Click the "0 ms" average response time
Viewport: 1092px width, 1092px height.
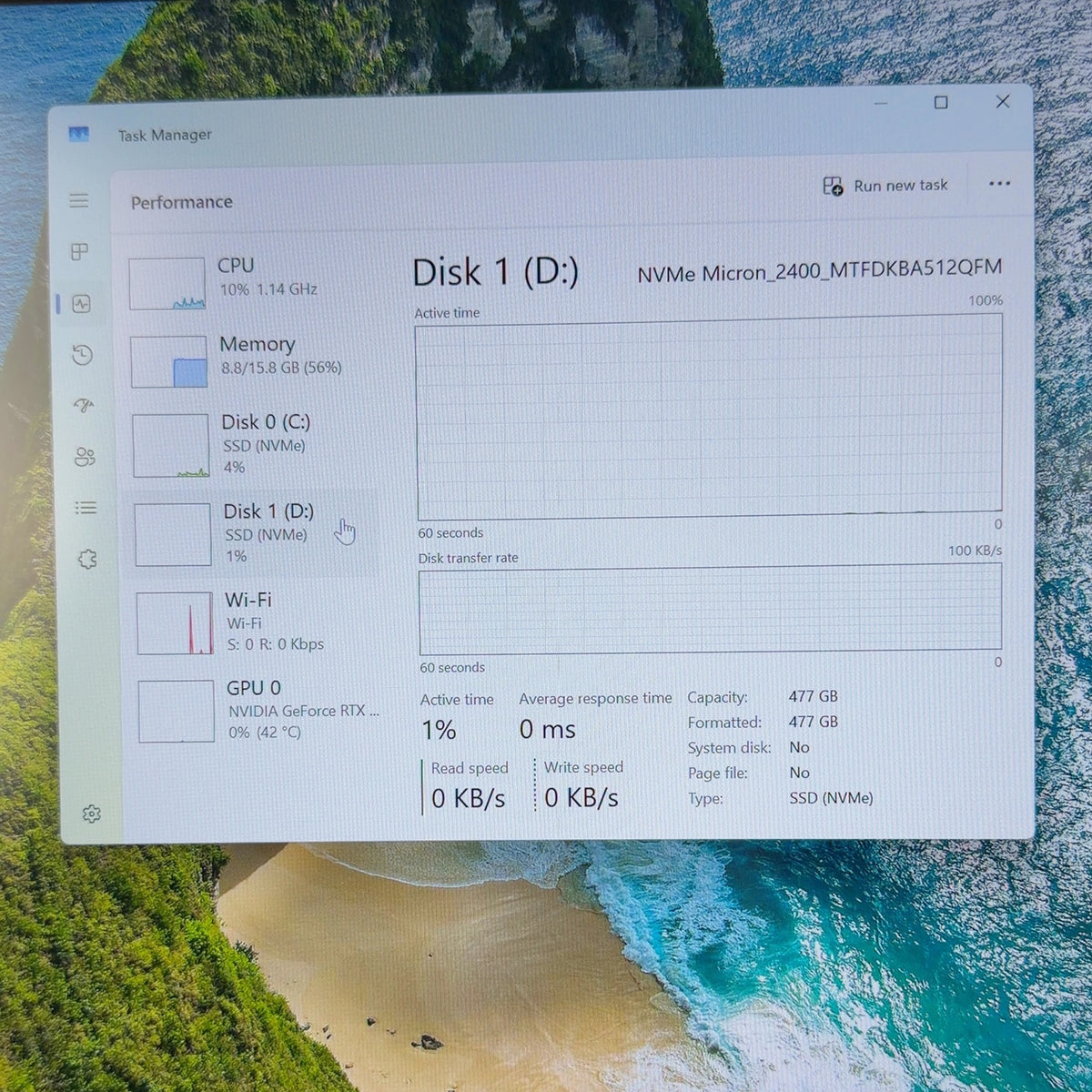(x=548, y=730)
